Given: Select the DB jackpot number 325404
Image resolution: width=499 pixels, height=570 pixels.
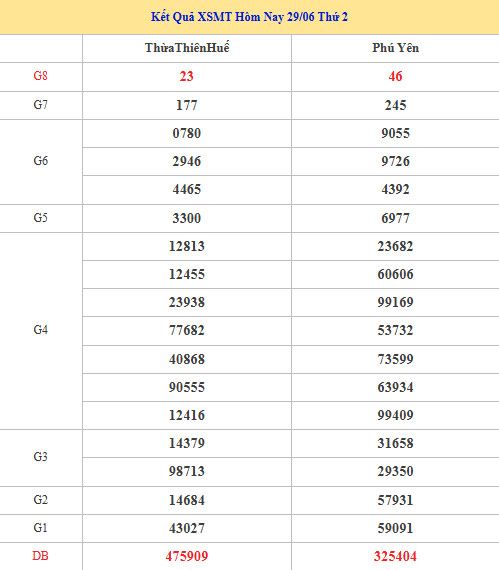Looking at the screenshot, I should pos(395,557).
